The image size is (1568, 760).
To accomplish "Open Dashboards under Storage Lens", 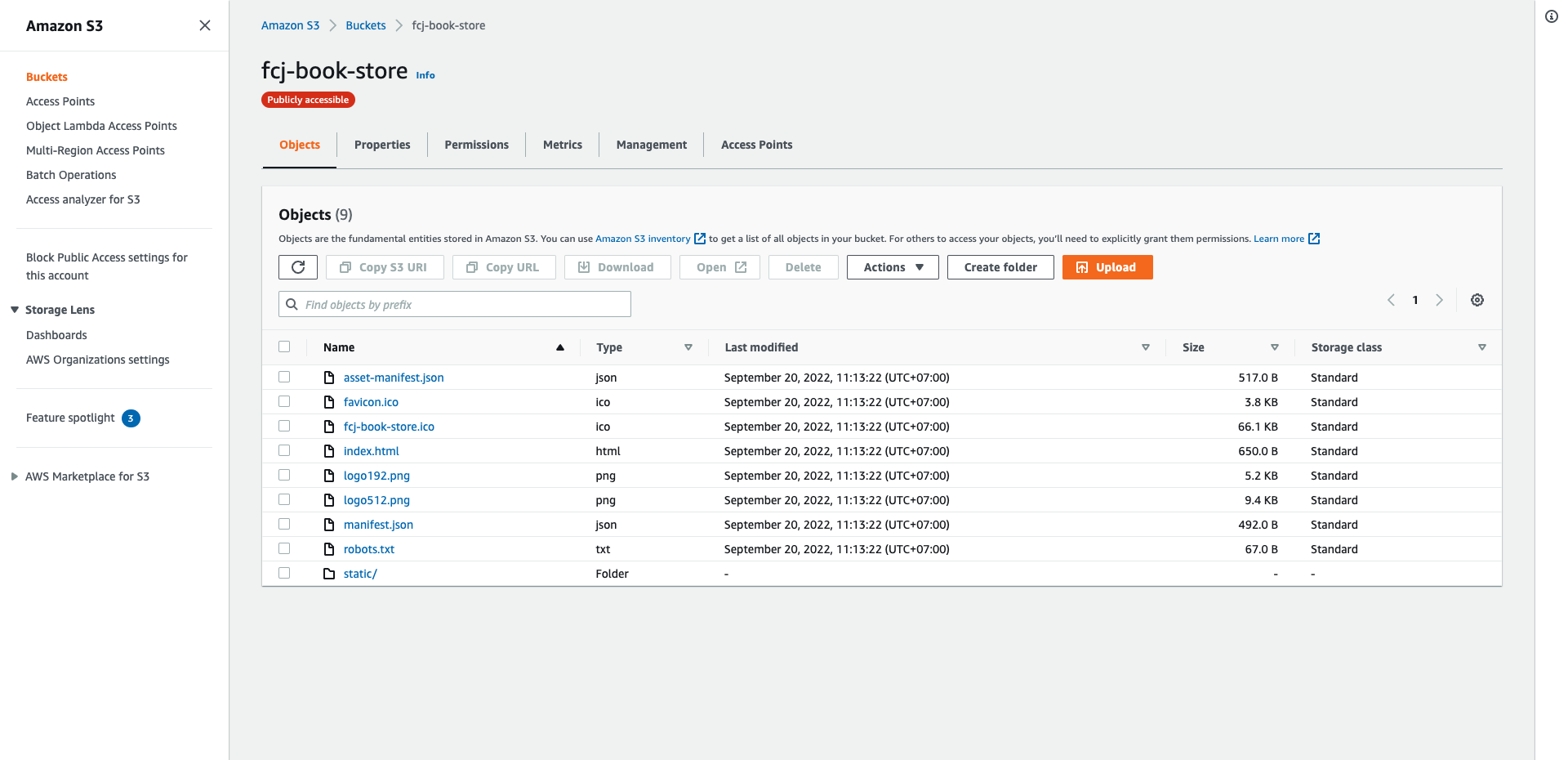I will pos(56,335).
